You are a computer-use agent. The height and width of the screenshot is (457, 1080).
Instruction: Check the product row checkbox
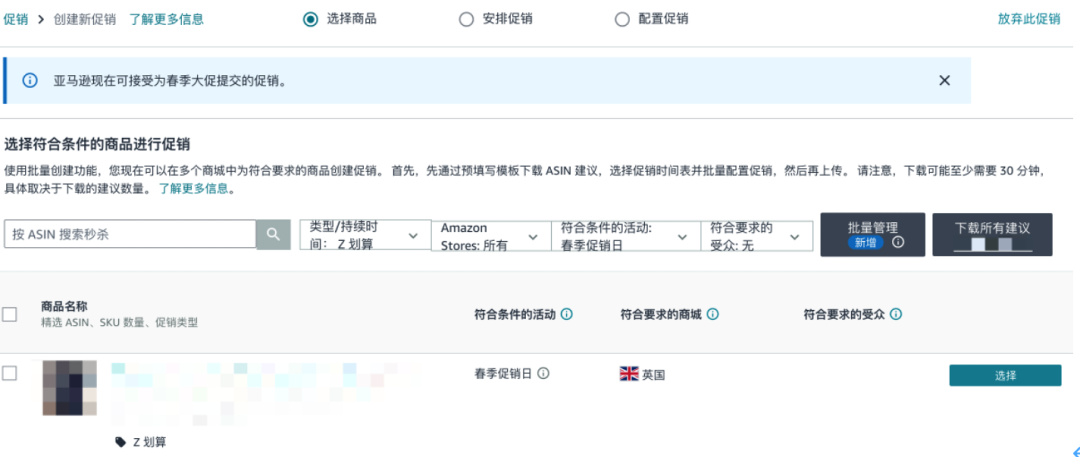tap(10, 373)
